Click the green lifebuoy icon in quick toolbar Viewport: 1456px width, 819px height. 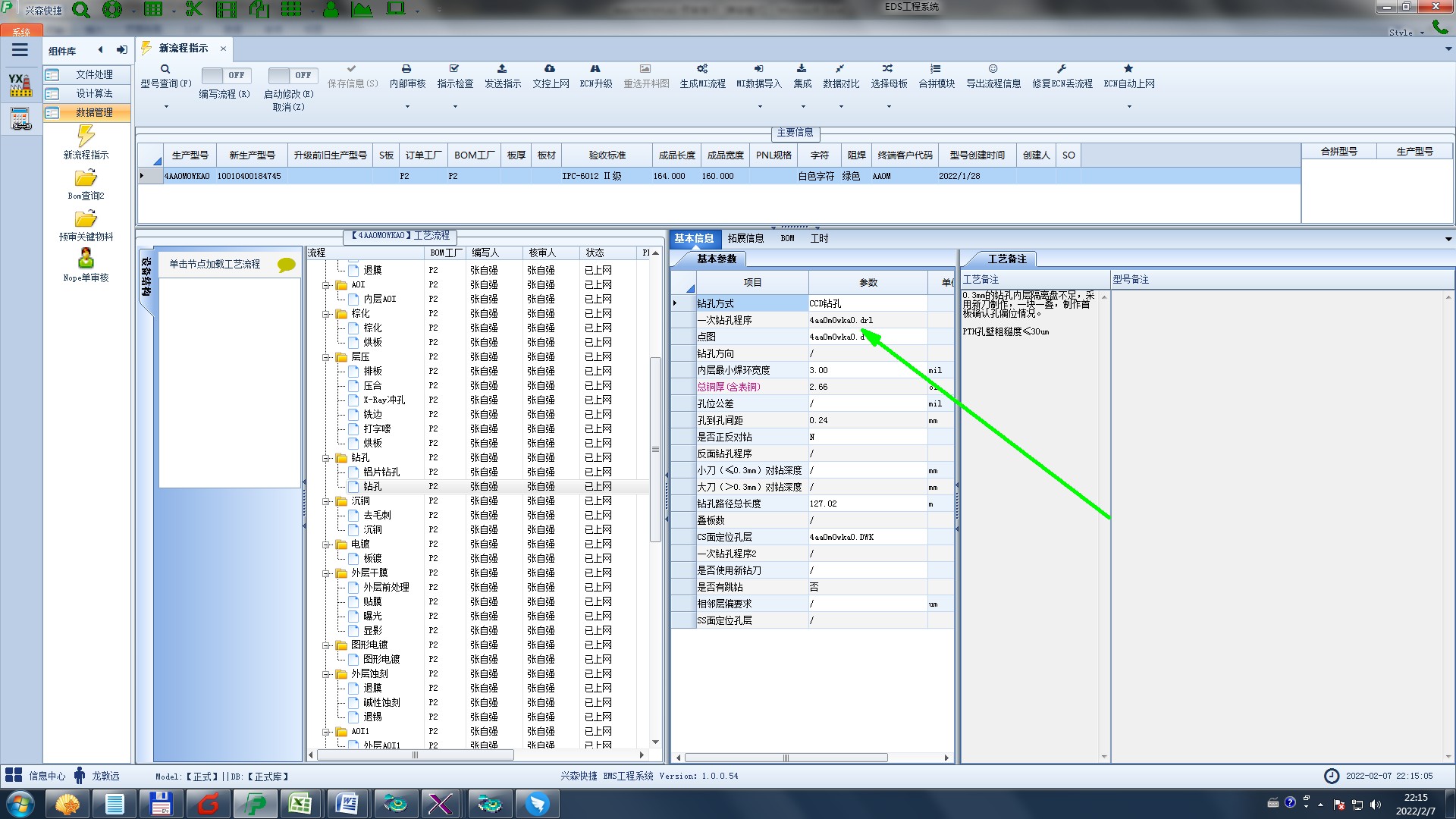[x=112, y=10]
